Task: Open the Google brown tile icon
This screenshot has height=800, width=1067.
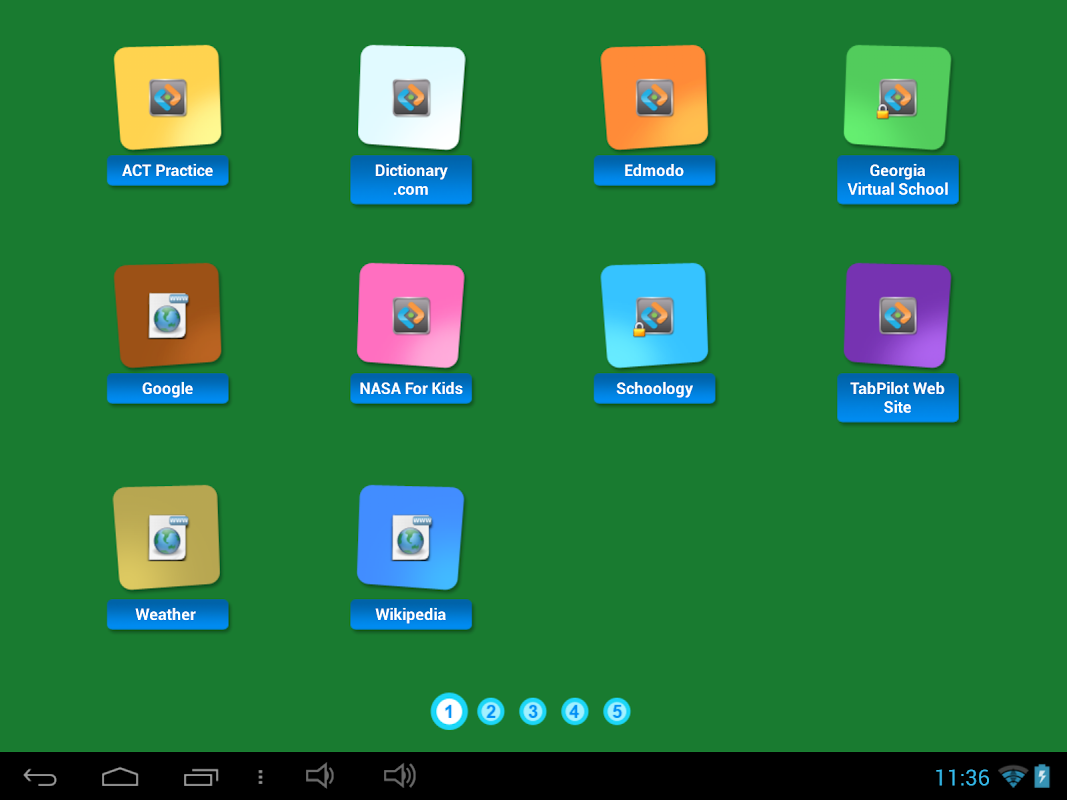Action: 167,316
